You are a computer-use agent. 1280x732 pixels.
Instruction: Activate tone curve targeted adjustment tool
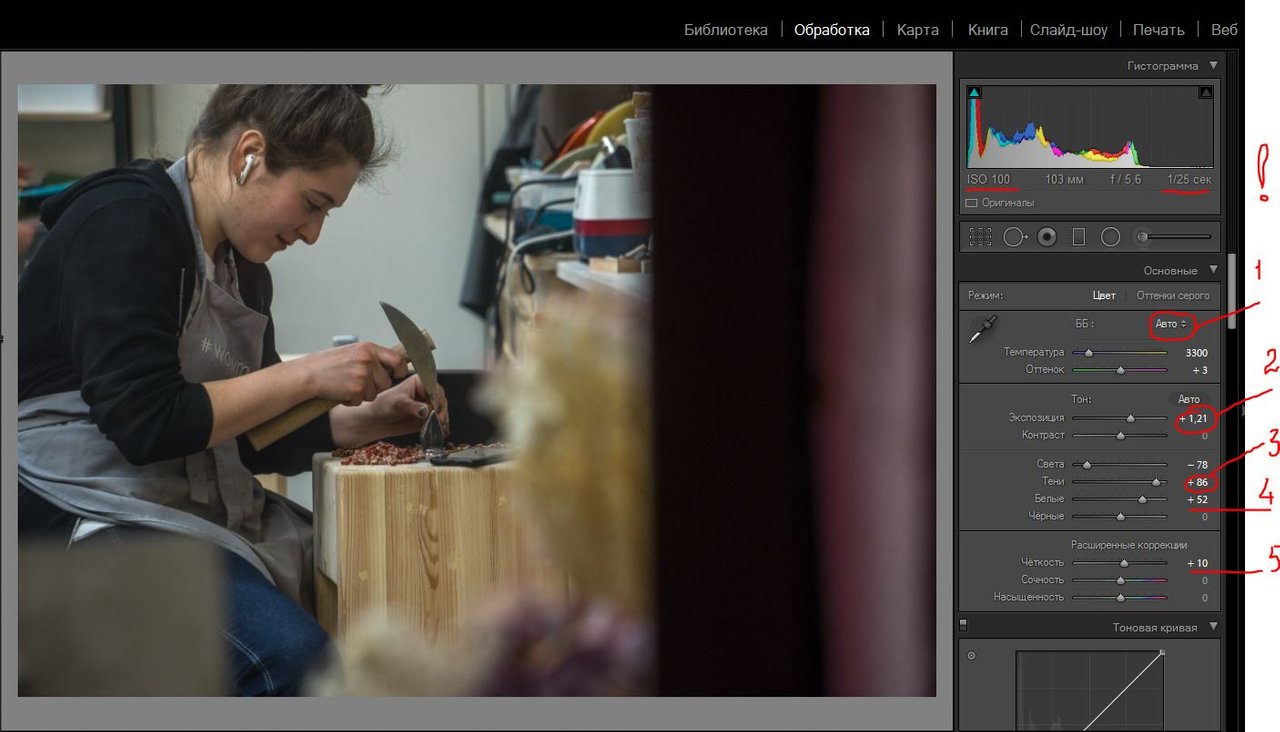tap(972, 656)
